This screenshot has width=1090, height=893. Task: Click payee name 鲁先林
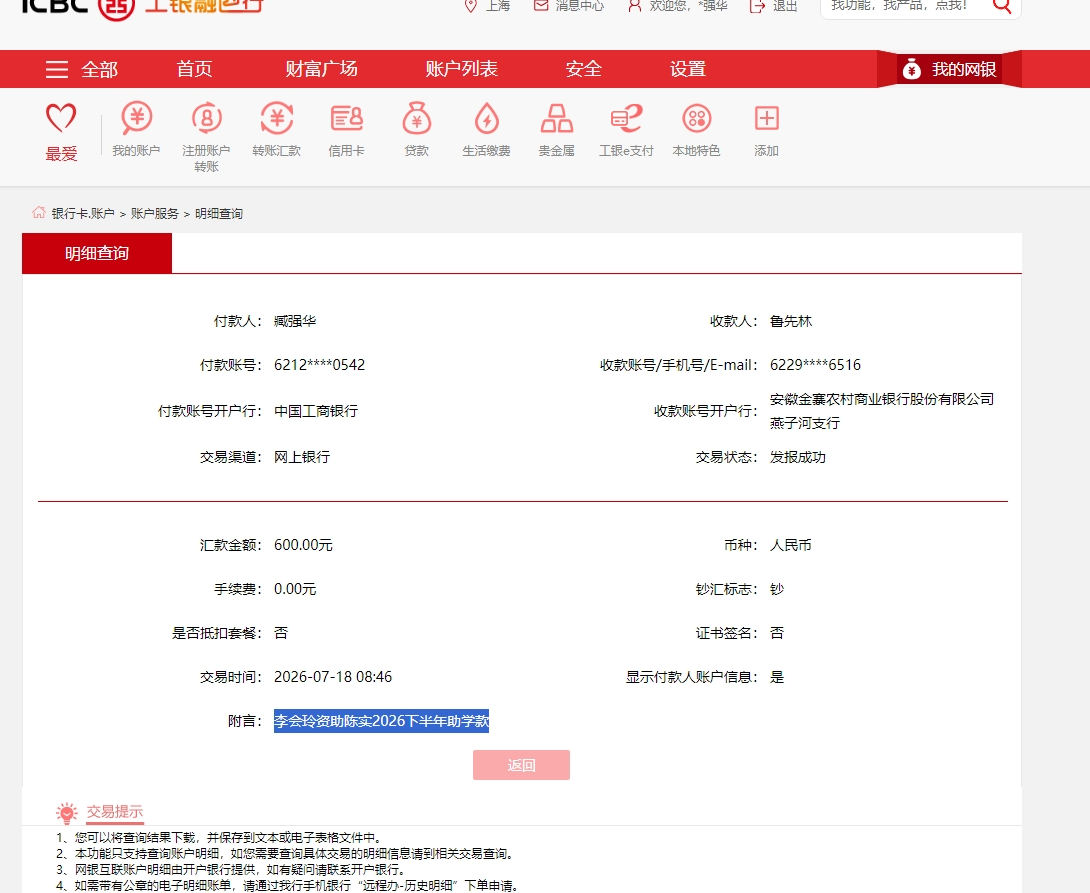coord(790,321)
